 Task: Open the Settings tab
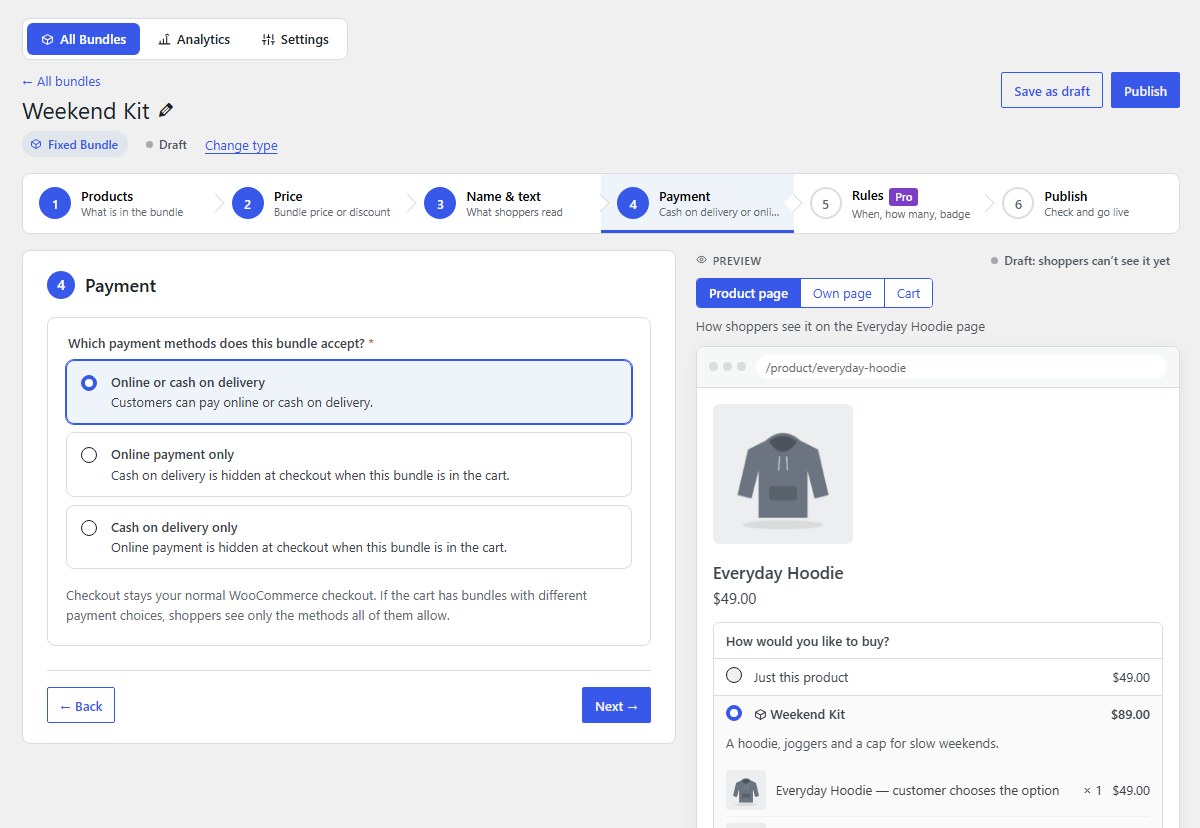click(295, 39)
